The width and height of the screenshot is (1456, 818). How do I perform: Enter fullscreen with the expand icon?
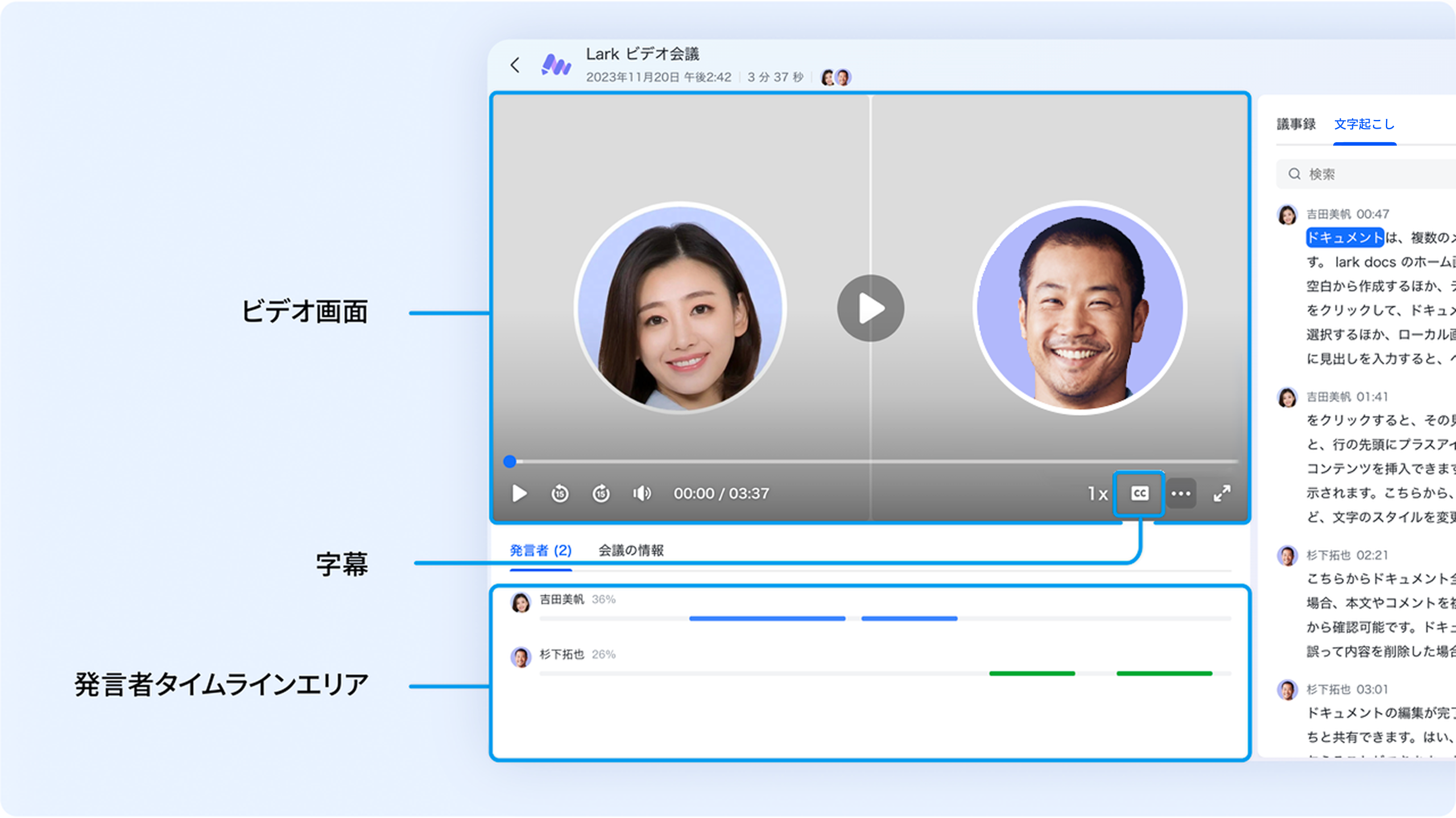1222,493
